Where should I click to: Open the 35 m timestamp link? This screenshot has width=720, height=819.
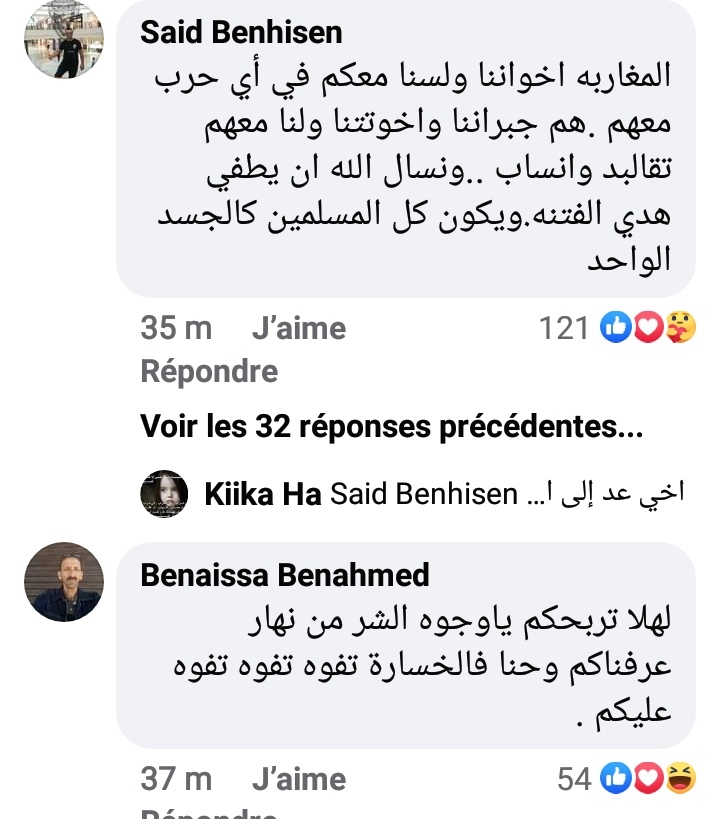(x=176, y=328)
